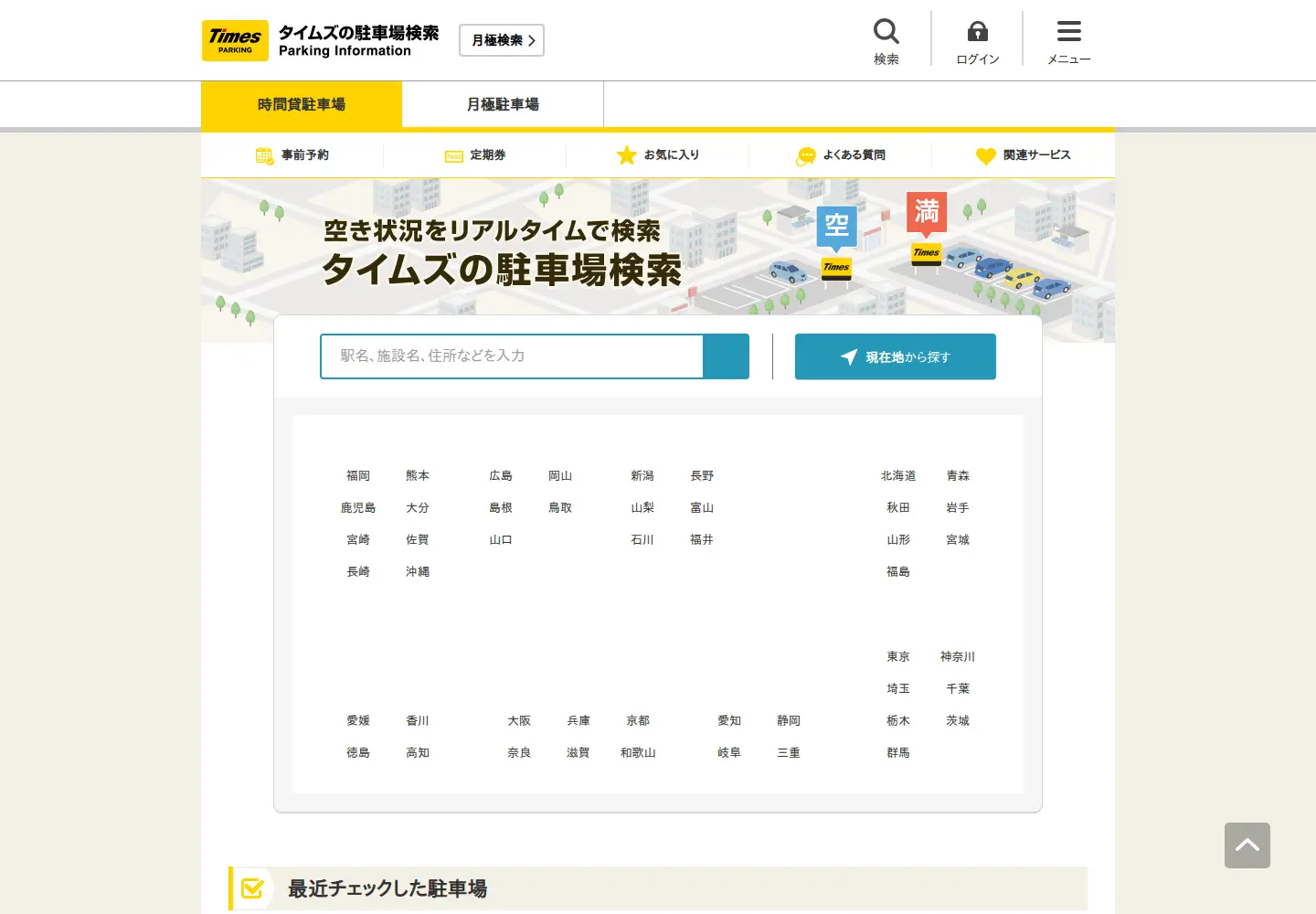
Task: Select 宮城 prefecture
Action: pos(958,540)
